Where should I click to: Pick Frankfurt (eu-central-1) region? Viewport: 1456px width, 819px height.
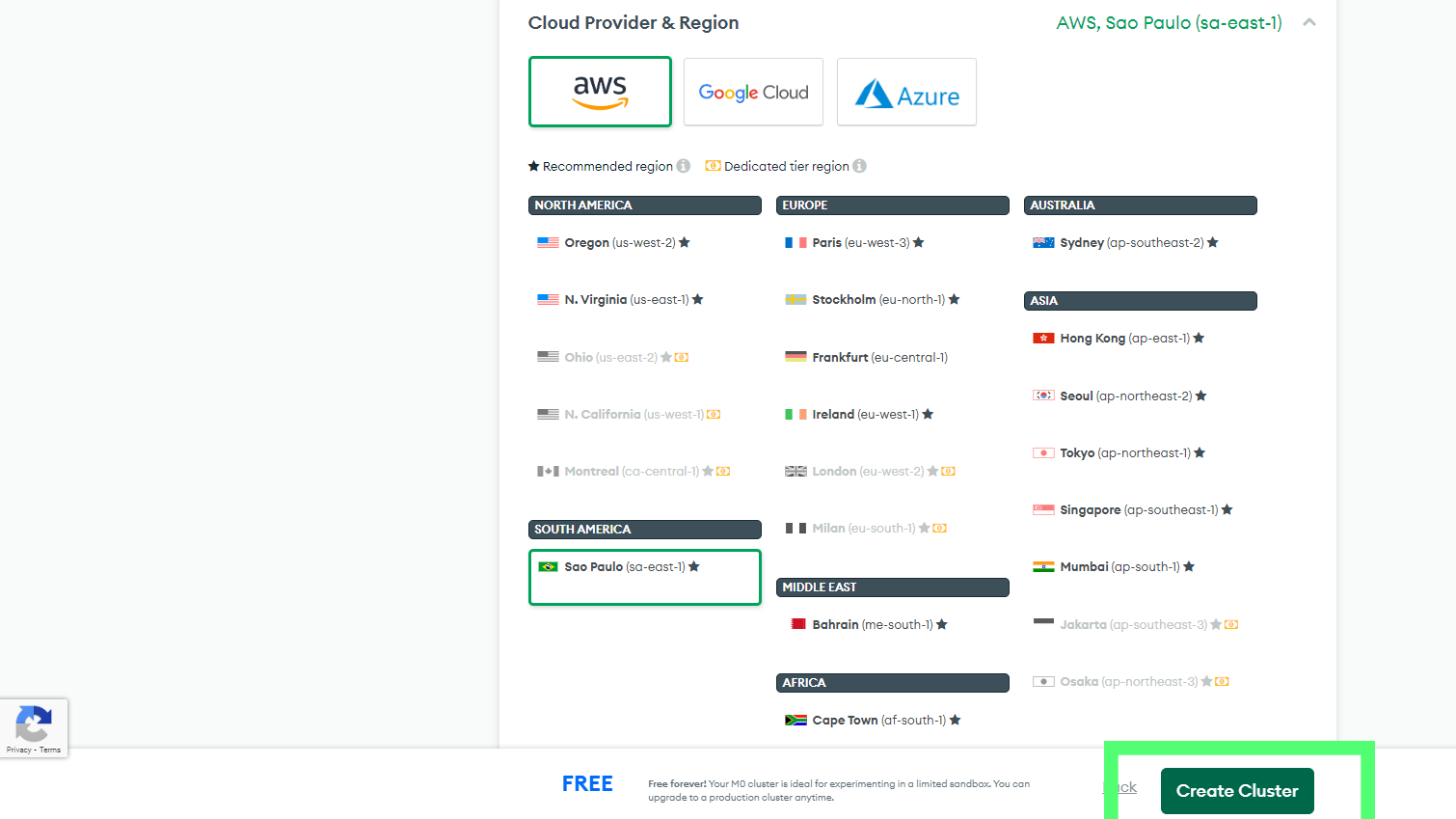(x=893, y=357)
